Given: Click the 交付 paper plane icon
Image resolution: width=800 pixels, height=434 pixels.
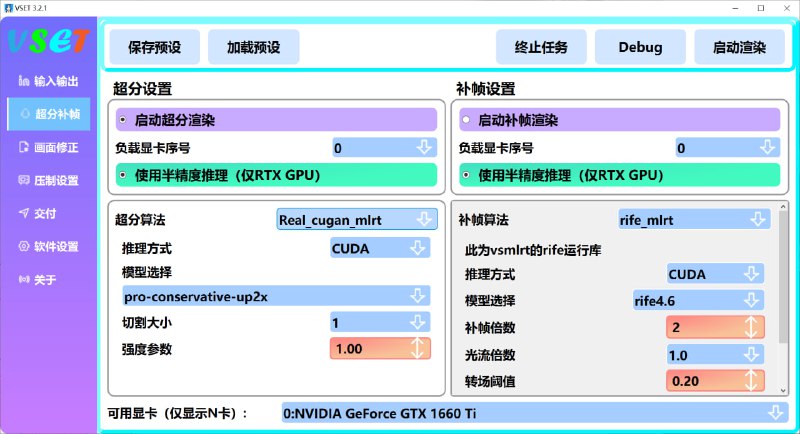Looking at the screenshot, I should (x=23, y=213).
